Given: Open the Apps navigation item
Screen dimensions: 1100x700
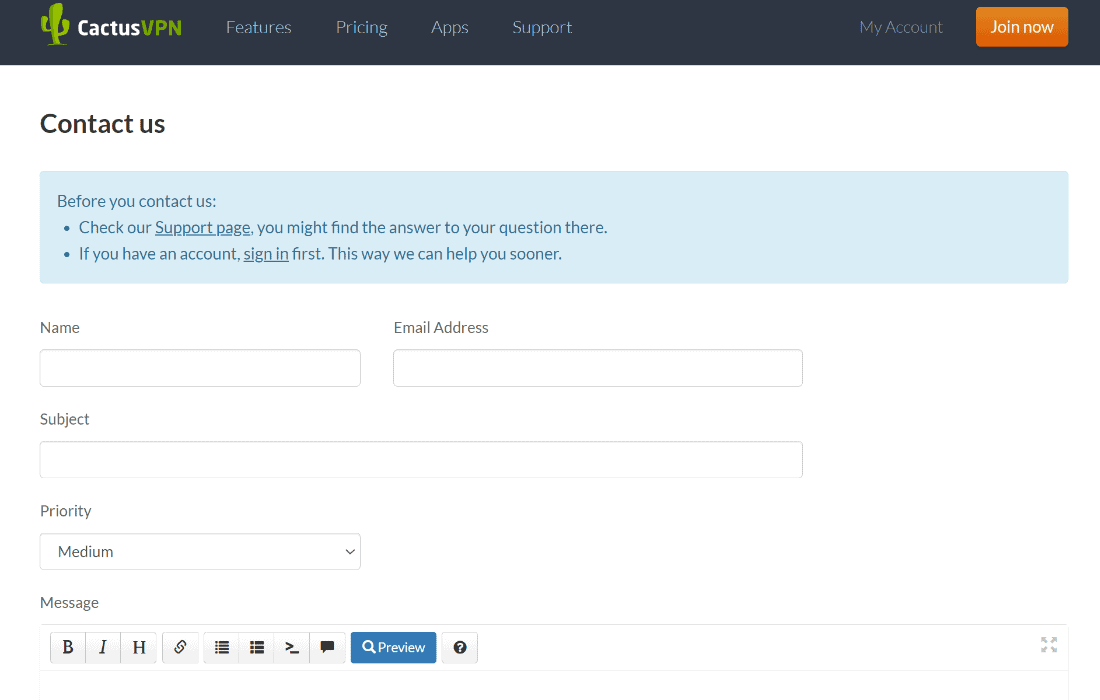Looking at the screenshot, I should pos(449,27).
